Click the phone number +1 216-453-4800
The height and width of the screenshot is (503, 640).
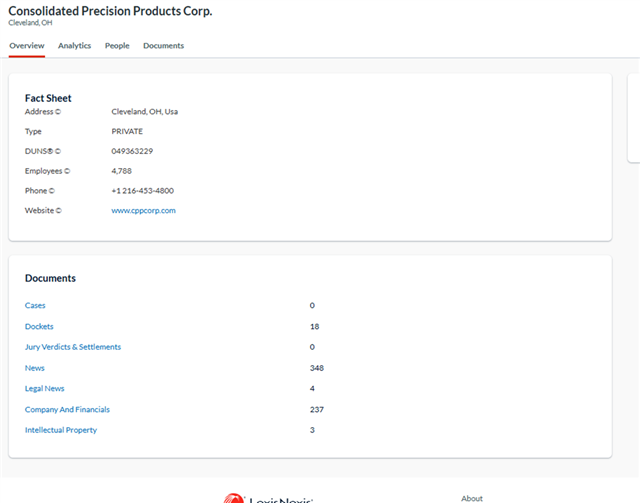tap(142, 191)
